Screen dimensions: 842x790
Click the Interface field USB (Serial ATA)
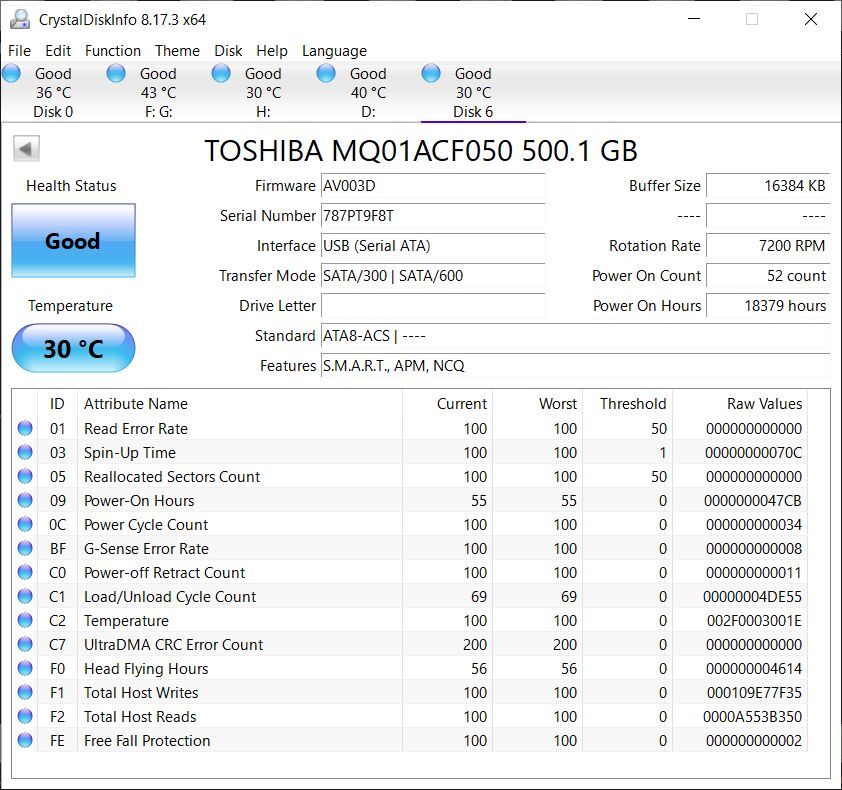tap(433, 246)
